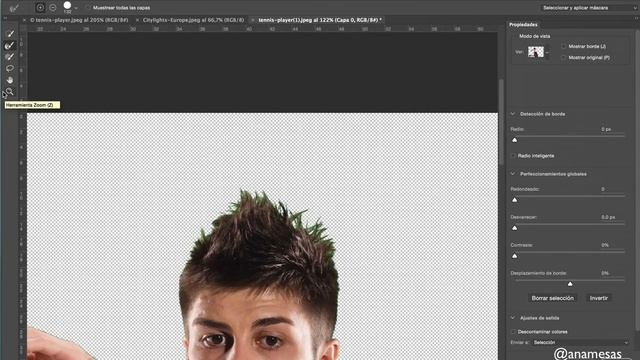Viewport: 640px width, 360px height.
Task: Enable 'Muestrear todas las capas' checkbox
Action: pos(88,8)
